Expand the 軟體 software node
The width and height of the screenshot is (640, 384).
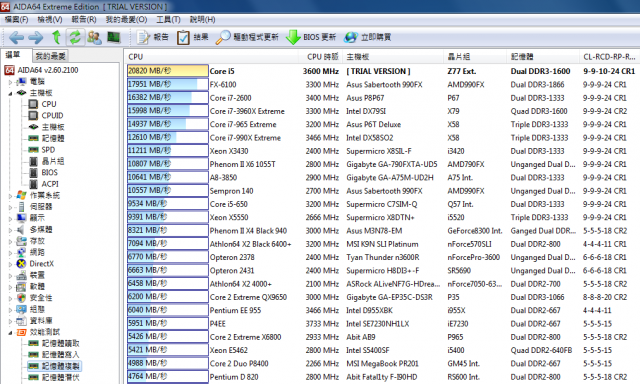(10, 287)
